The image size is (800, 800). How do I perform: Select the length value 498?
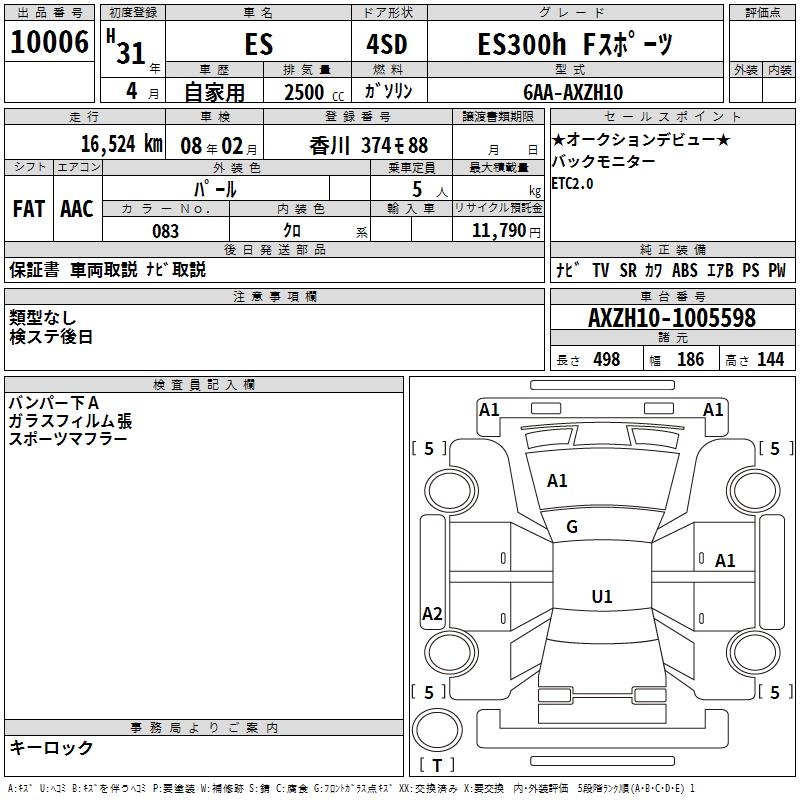click(x=607, y=360)
